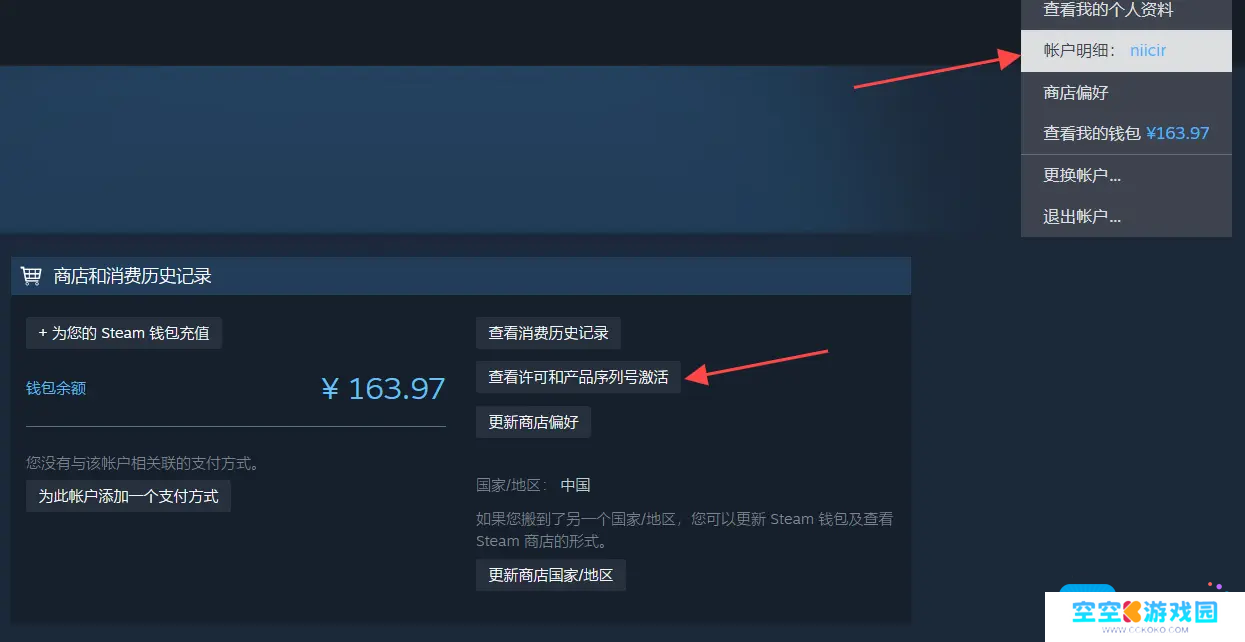Click the niicir username link
This screenshot has width=1245, height=642.
(x=1148, y=50)
